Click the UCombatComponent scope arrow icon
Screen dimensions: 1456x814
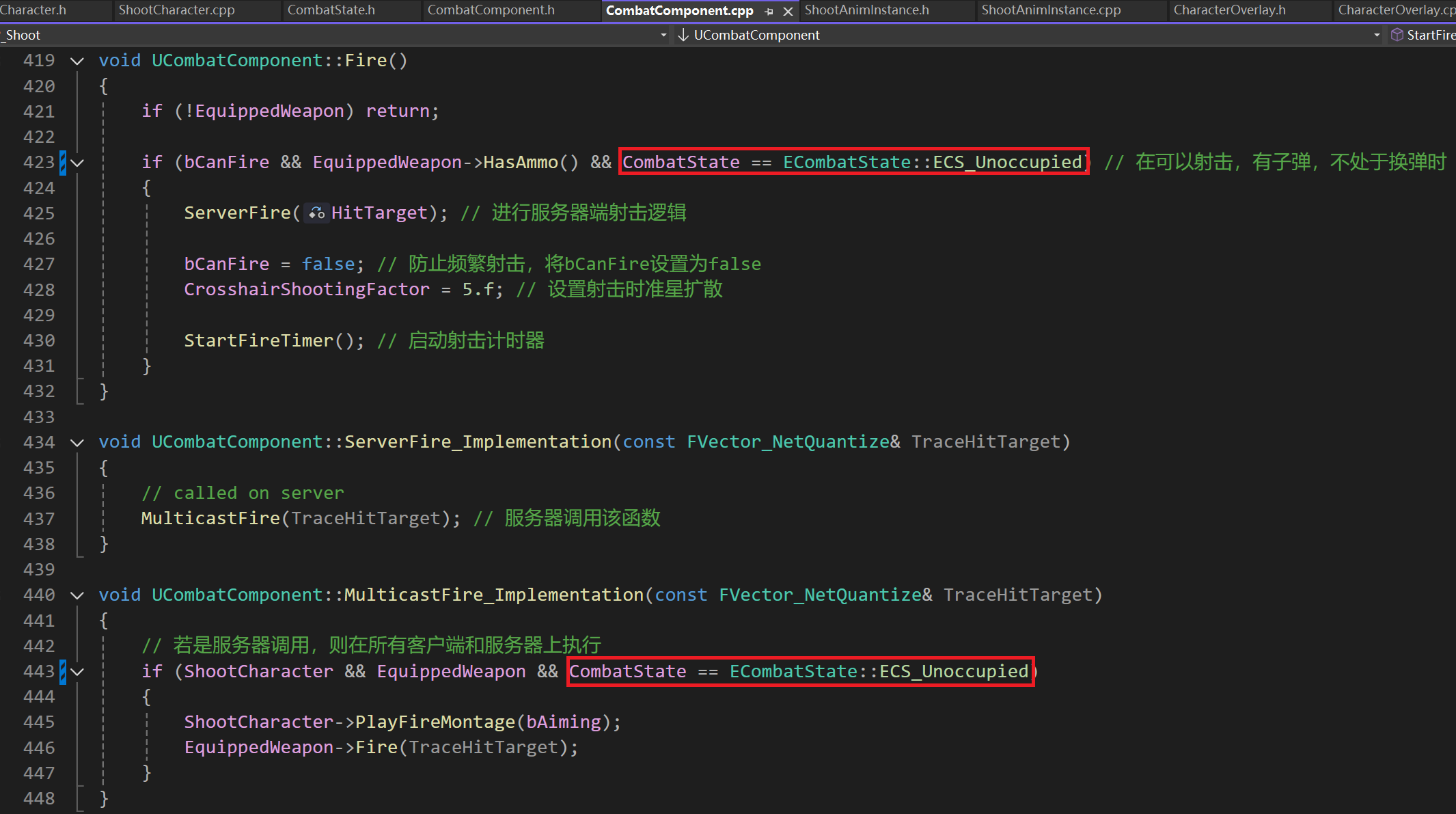[x=683, y=35]
